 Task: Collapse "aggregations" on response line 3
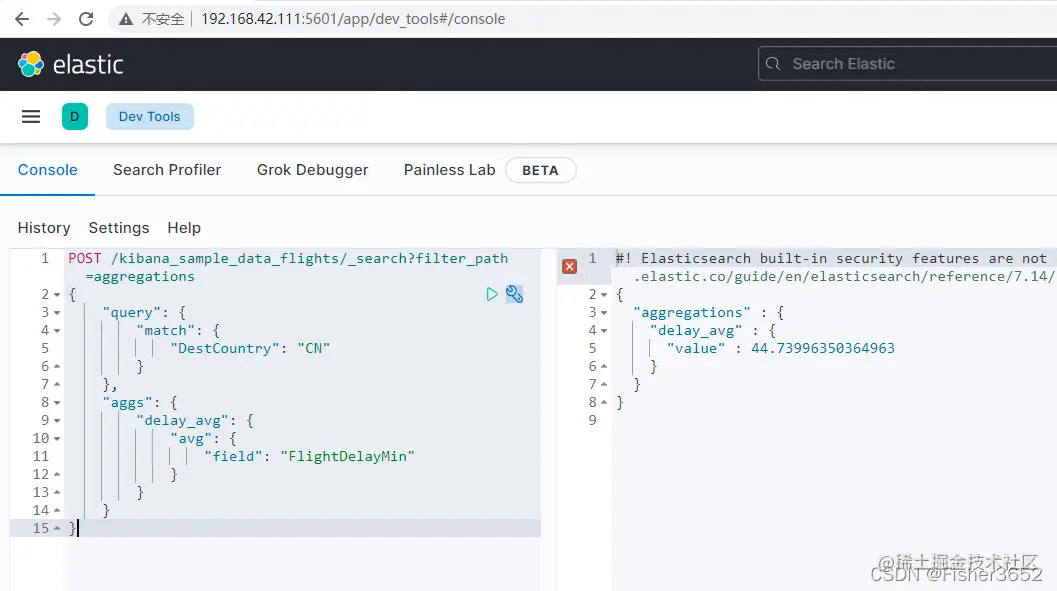(604, 313)
